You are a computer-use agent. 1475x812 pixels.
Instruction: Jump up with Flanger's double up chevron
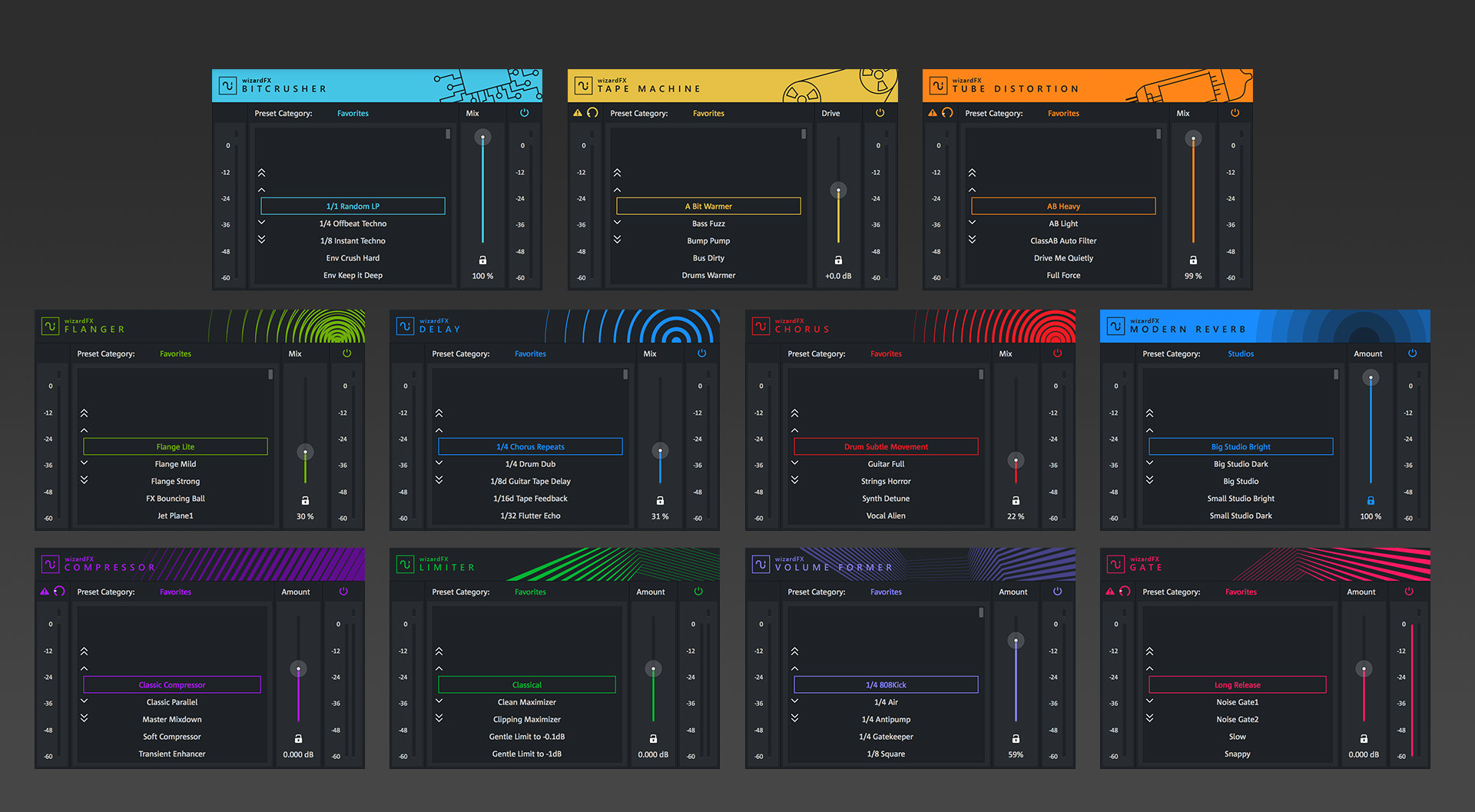85,413
